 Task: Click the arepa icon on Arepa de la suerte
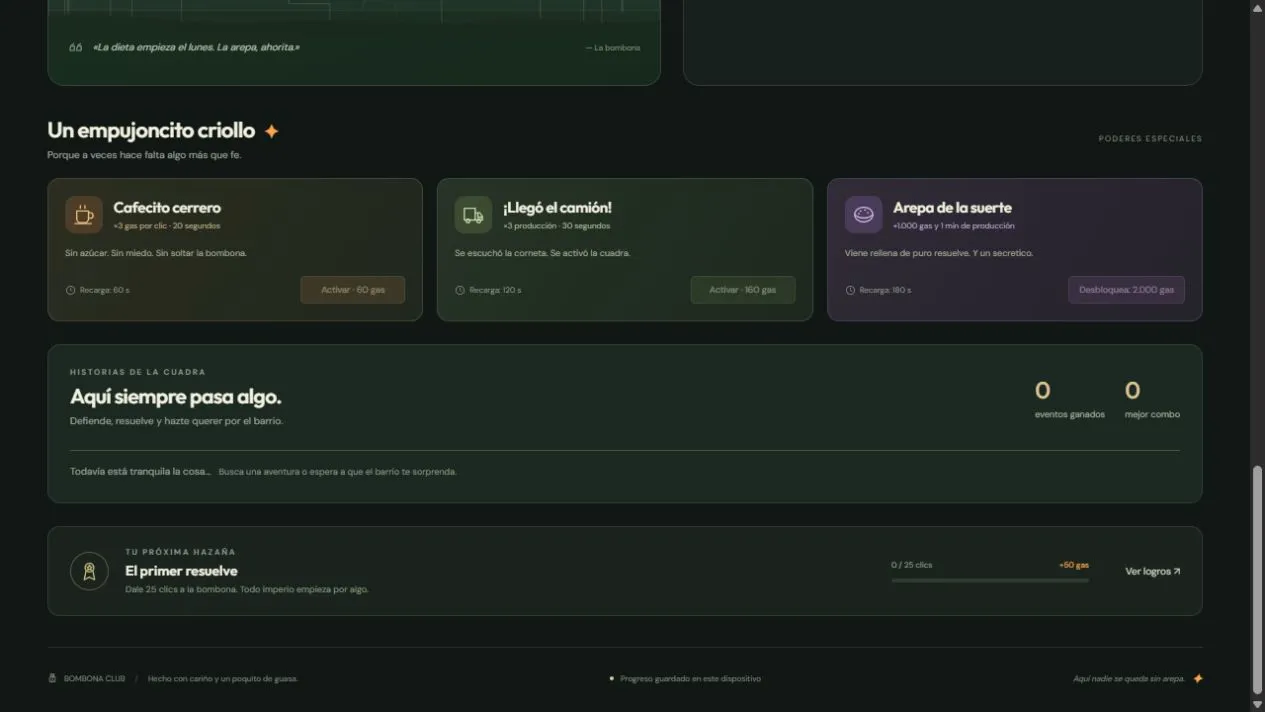[864, 214]
